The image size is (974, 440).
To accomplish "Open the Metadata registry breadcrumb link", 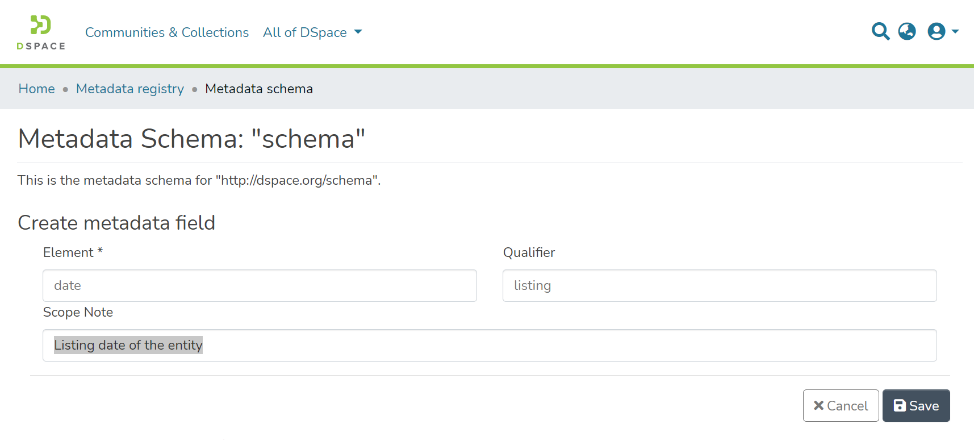I will 130,89.
